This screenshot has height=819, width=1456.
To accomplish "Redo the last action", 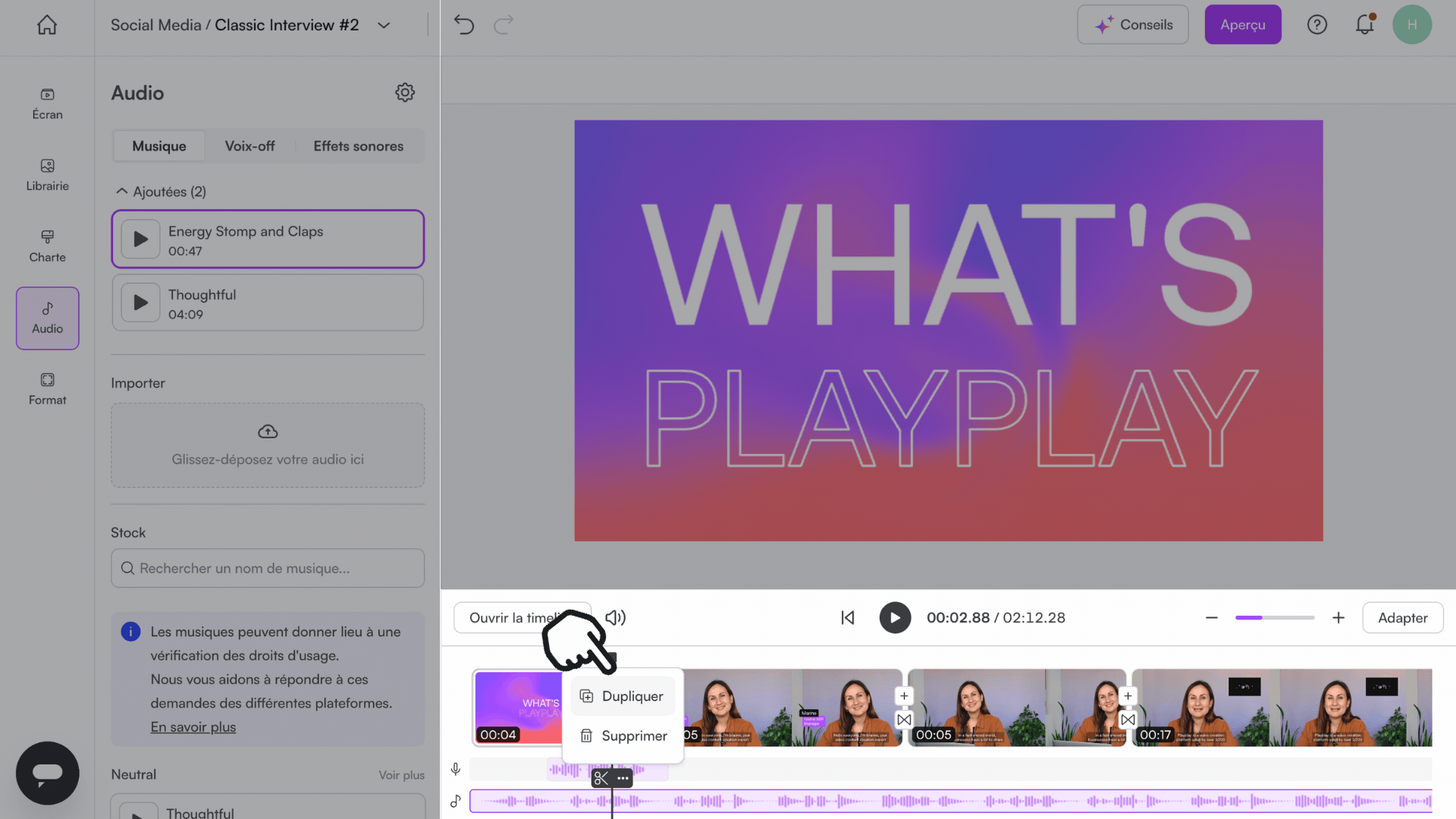I will click(503, 24).
